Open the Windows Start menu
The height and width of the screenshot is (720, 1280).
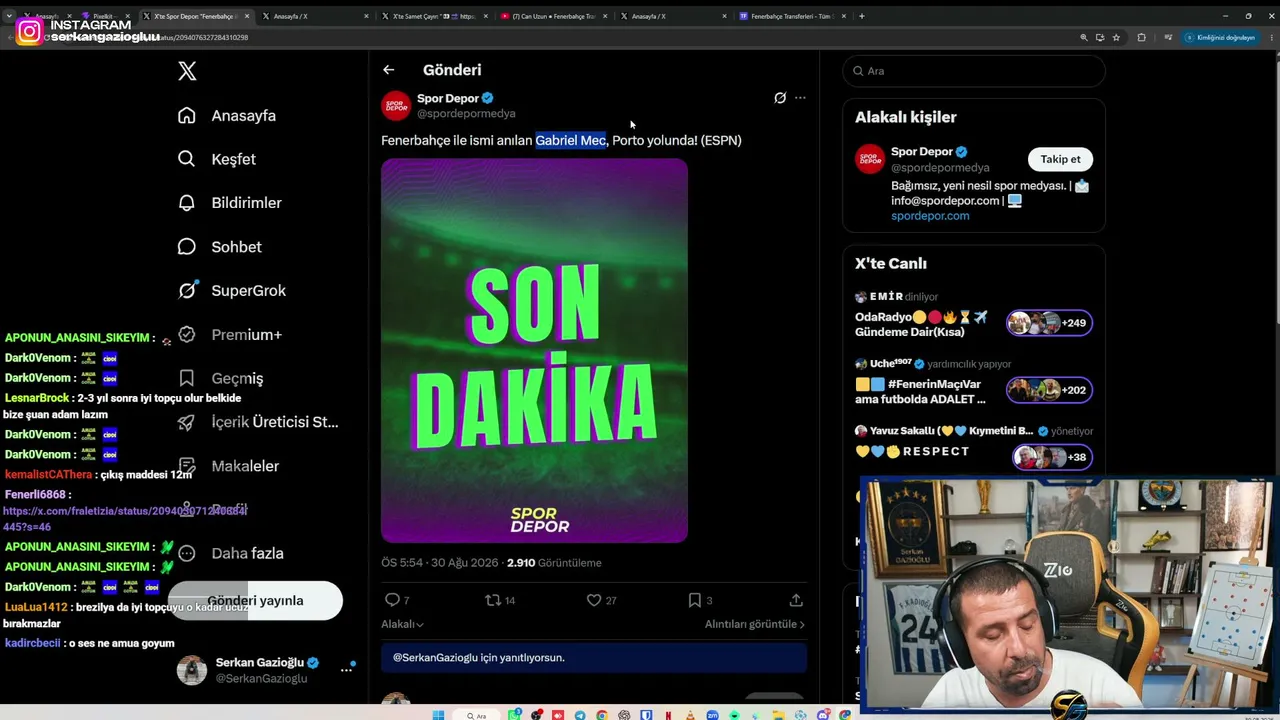point(437,715)
